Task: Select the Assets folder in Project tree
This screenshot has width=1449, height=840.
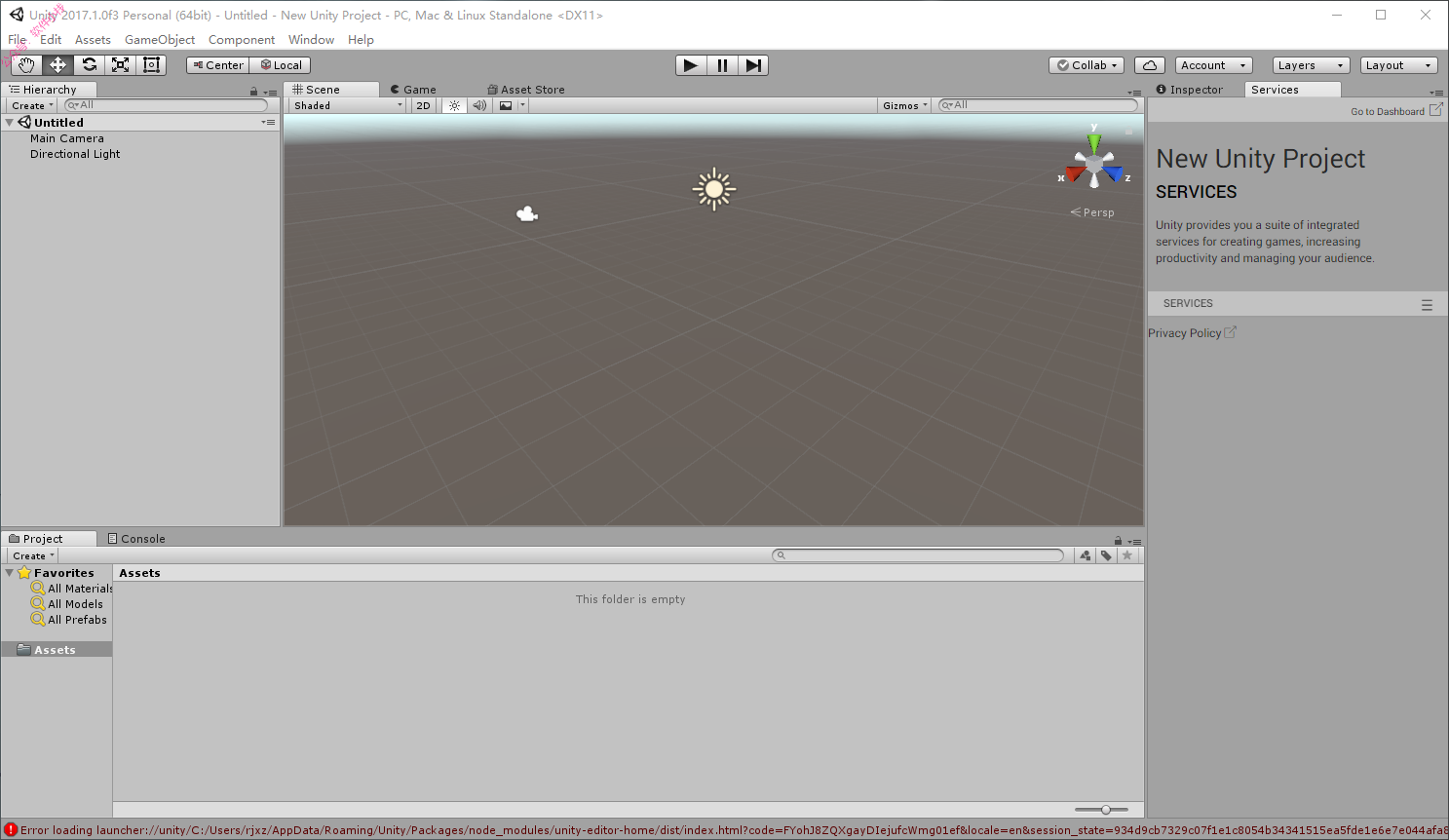Action: tap(57, 650)
